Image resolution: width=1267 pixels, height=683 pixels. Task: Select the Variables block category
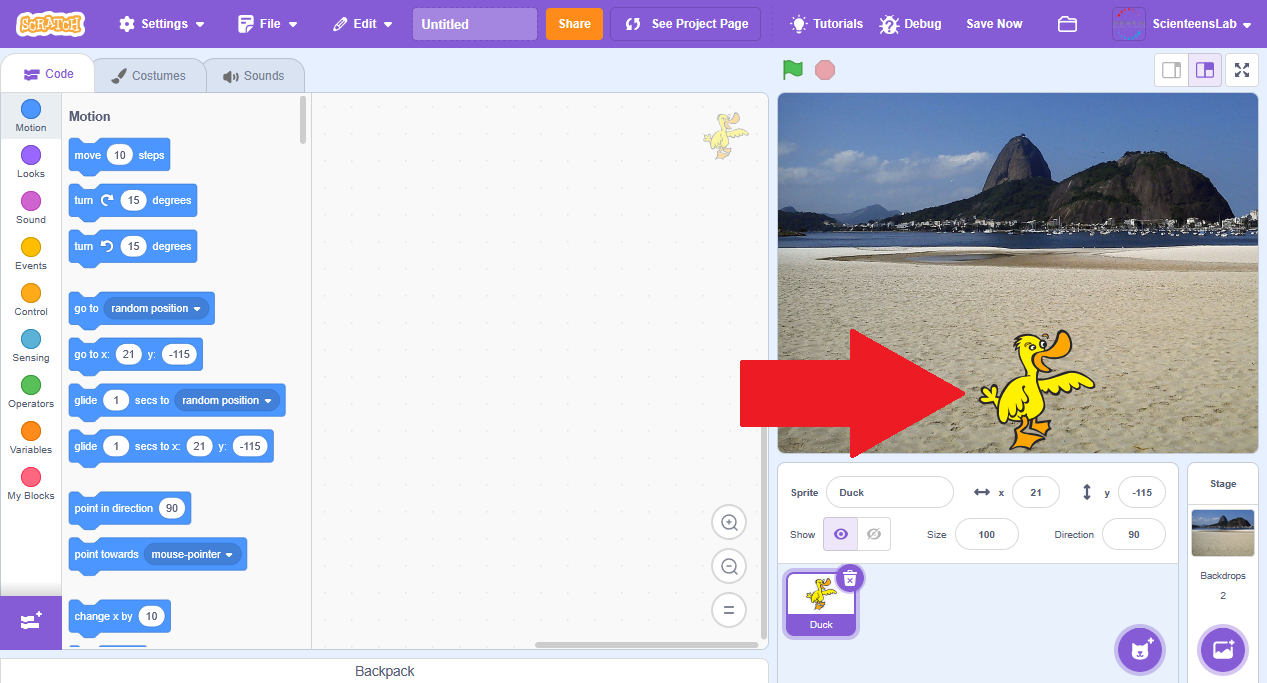pos(31,438)
